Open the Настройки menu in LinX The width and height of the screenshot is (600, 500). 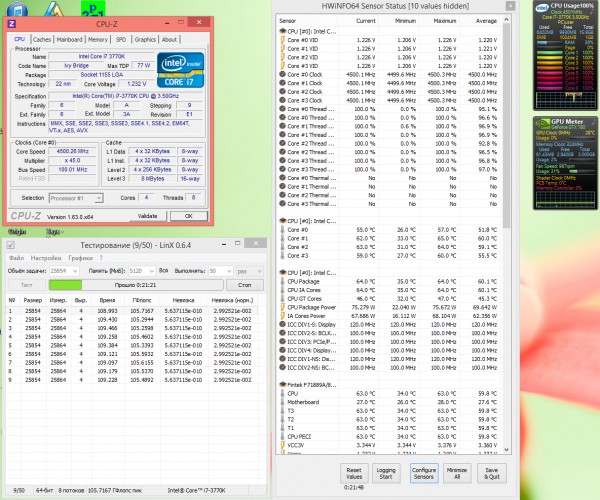point(46,258)
